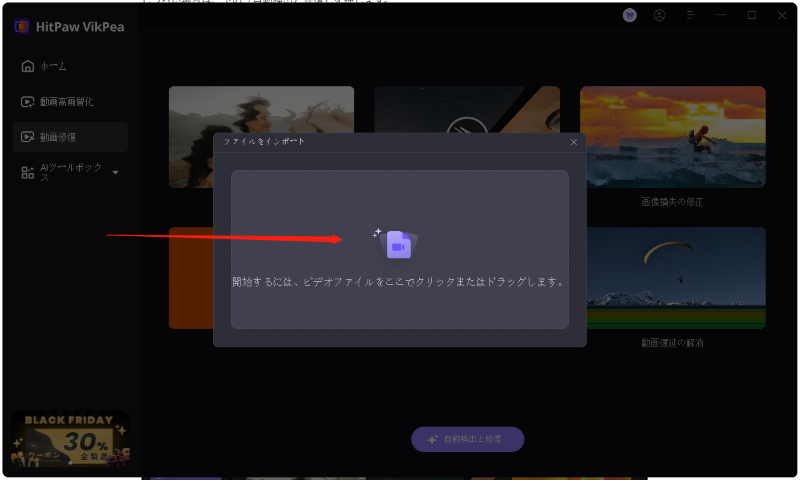Select the paraglider 動画遅延の解消 thumbnail
The image size is (800, 480).
tap(672, 277)
